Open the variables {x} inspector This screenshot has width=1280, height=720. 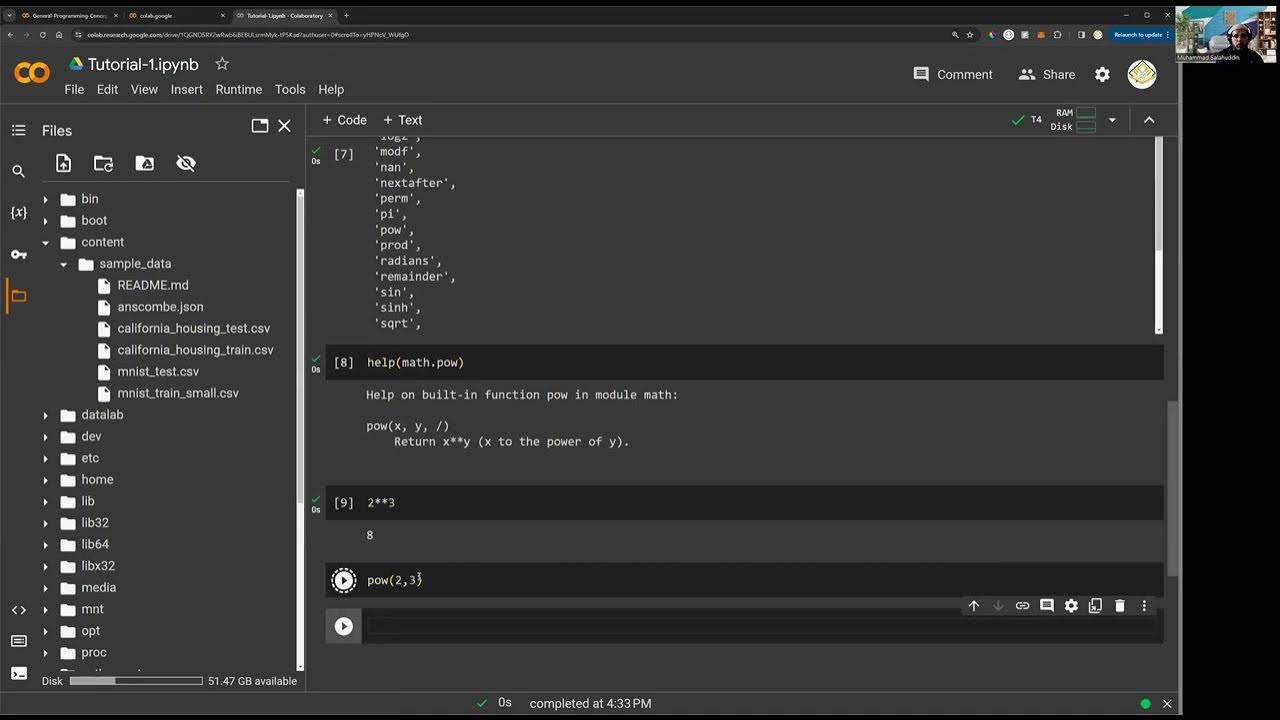point(18,213)
